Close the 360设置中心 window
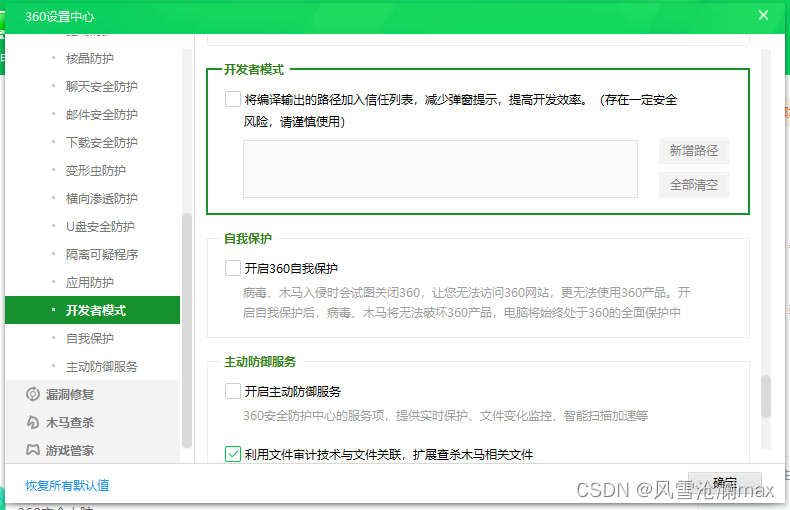Image resolution: width=790 pixels, height=510 pixels. point(763,15)
